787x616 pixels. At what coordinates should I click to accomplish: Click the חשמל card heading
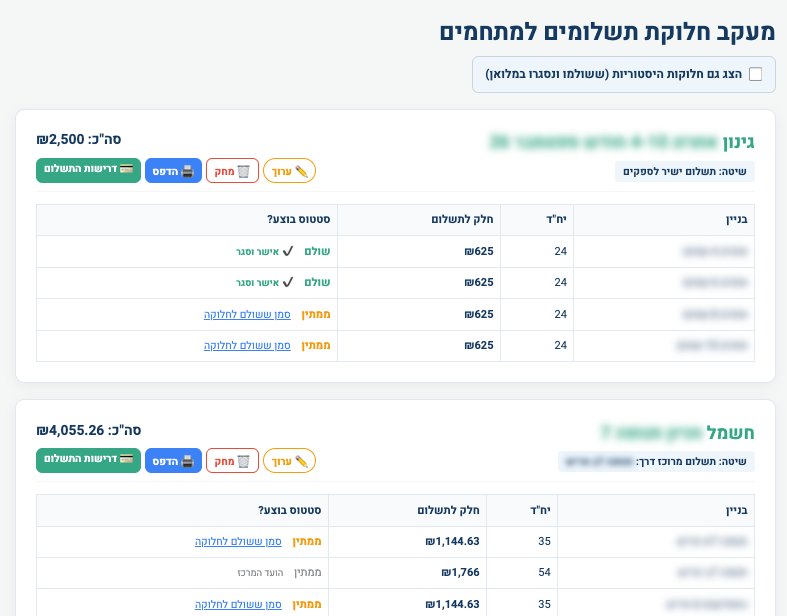678,432
